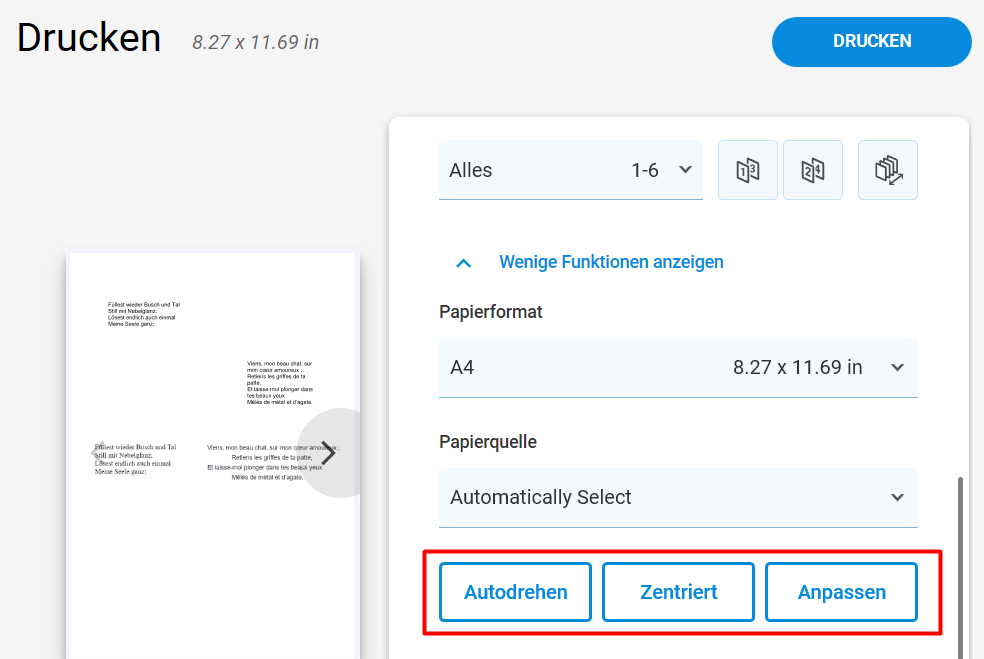984x659 pixels.
Task: Click the upward chevron beside Wenige Funktionen
Action: [x=463, y=263]
